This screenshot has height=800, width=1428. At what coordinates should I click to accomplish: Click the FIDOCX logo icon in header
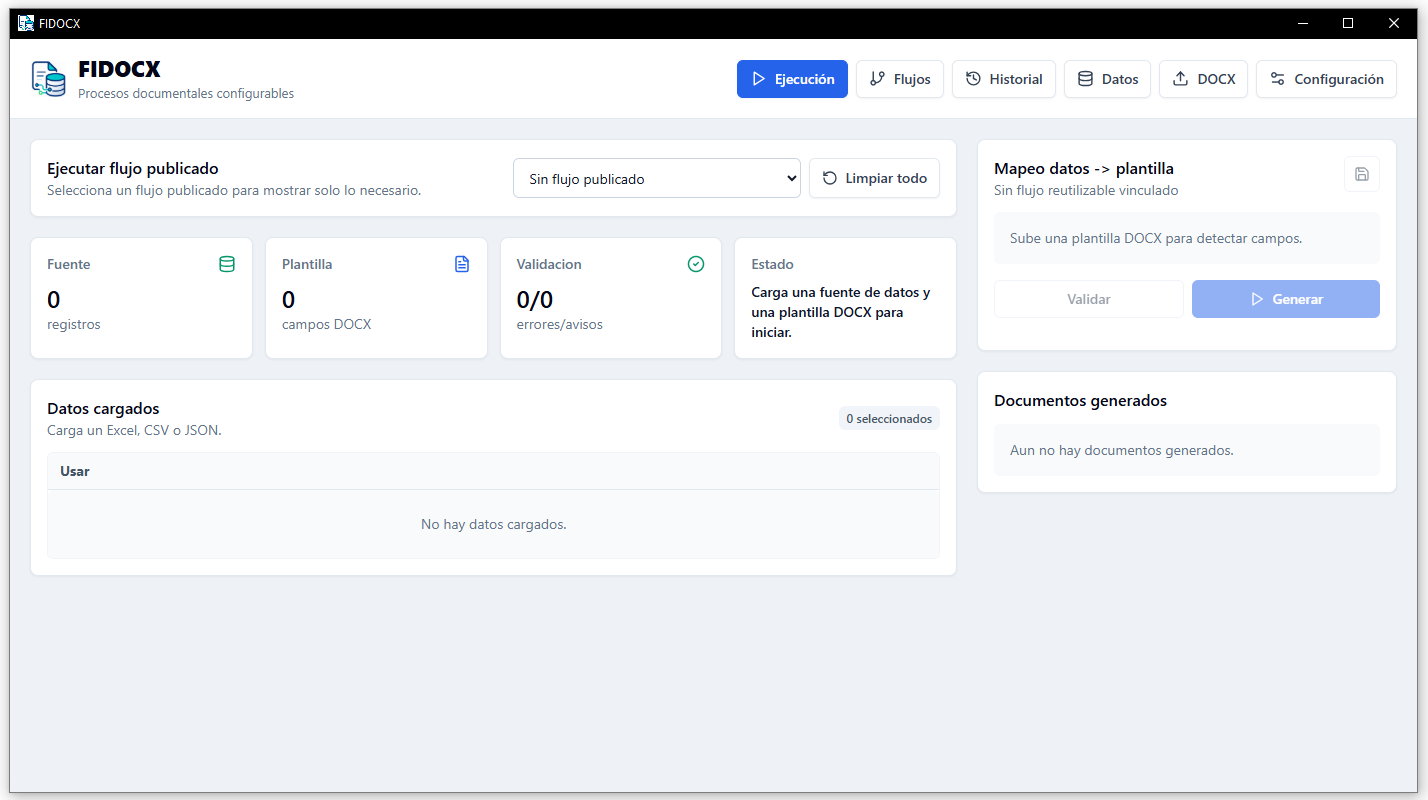click(48, 79)
